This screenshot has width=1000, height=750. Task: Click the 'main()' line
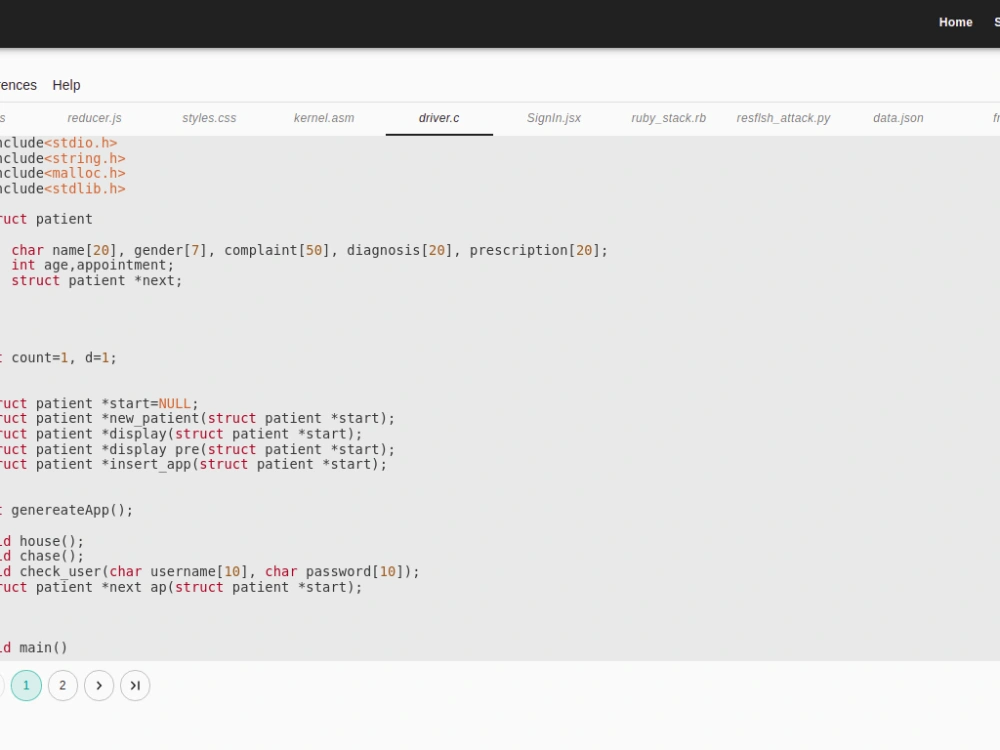click(34, 648)
